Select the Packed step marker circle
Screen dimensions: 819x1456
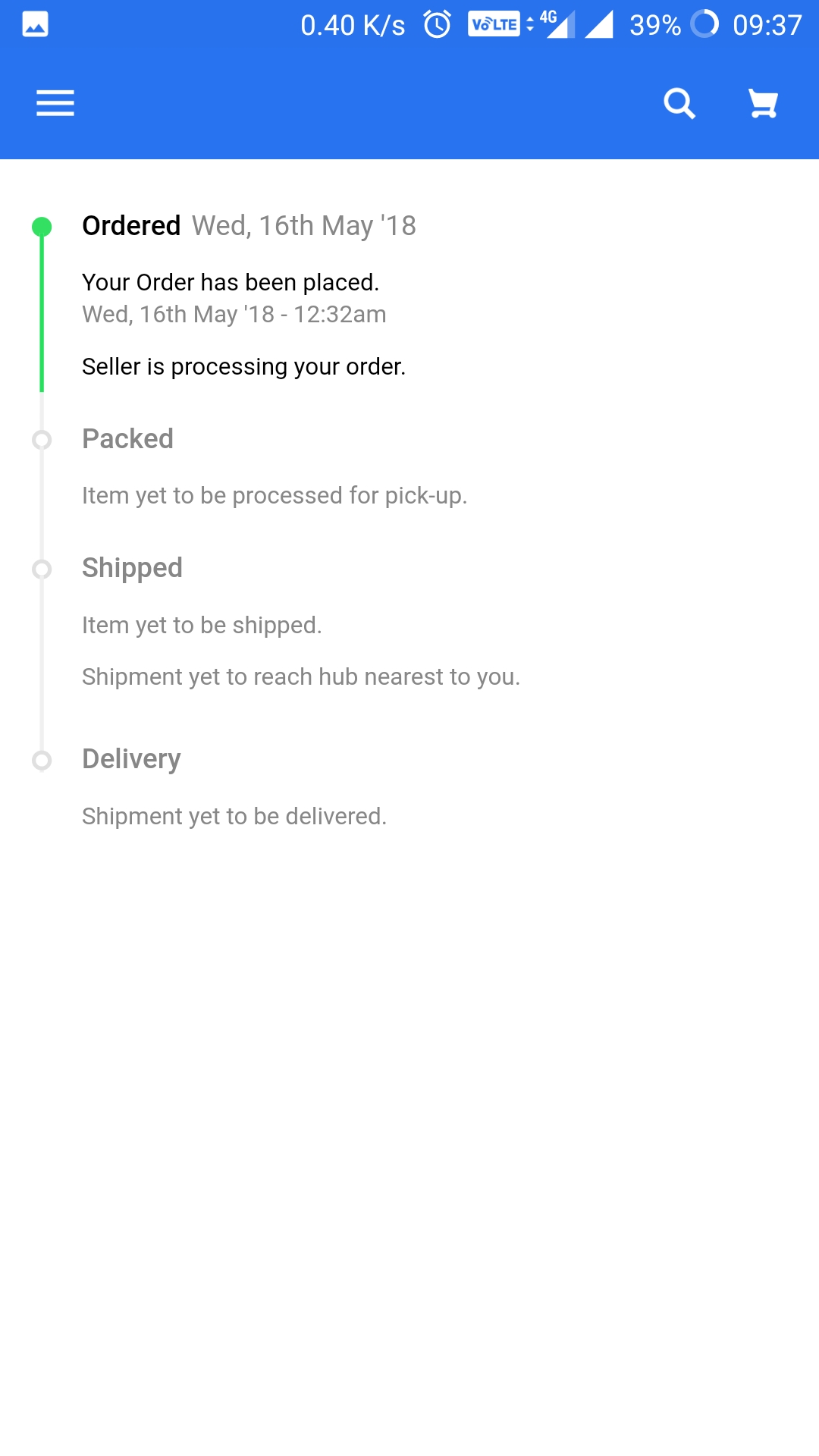click(x=42, y=440)
